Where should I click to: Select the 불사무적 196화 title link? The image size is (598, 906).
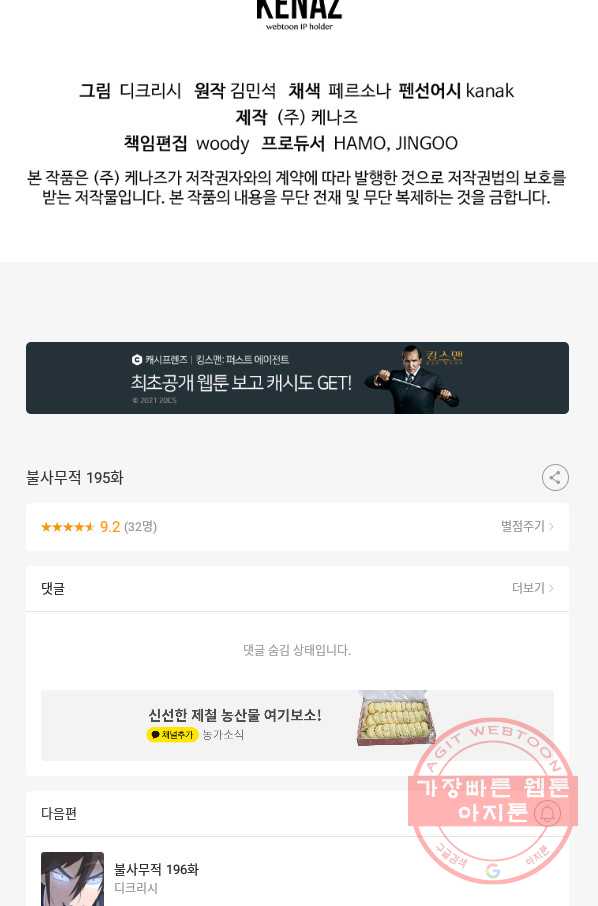point(157,870)
